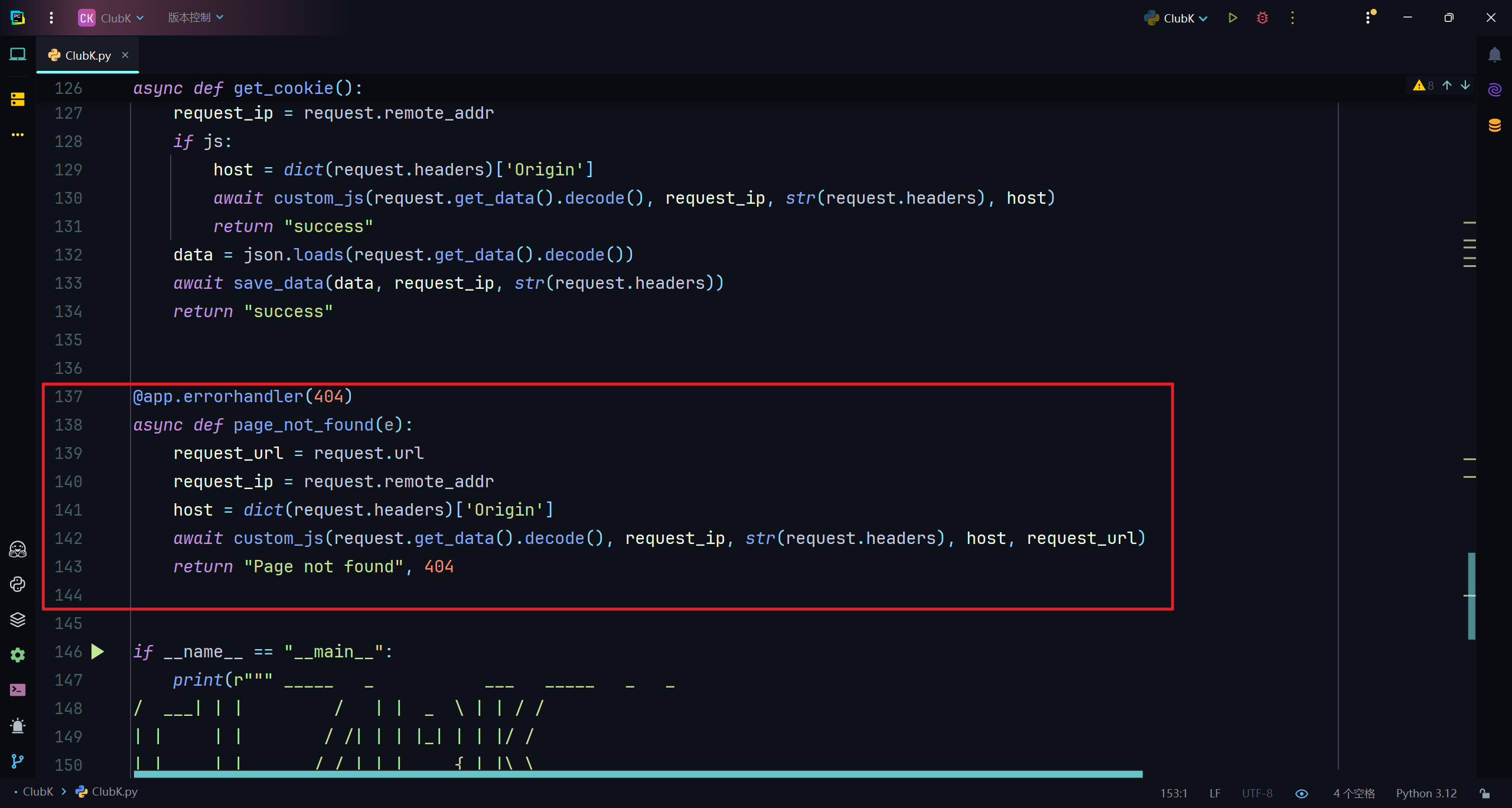Image resolution: width=1512 pixels, height=808 pixels.
Task: Toggle file read-only lock icon
Action: coord(1485,793)
